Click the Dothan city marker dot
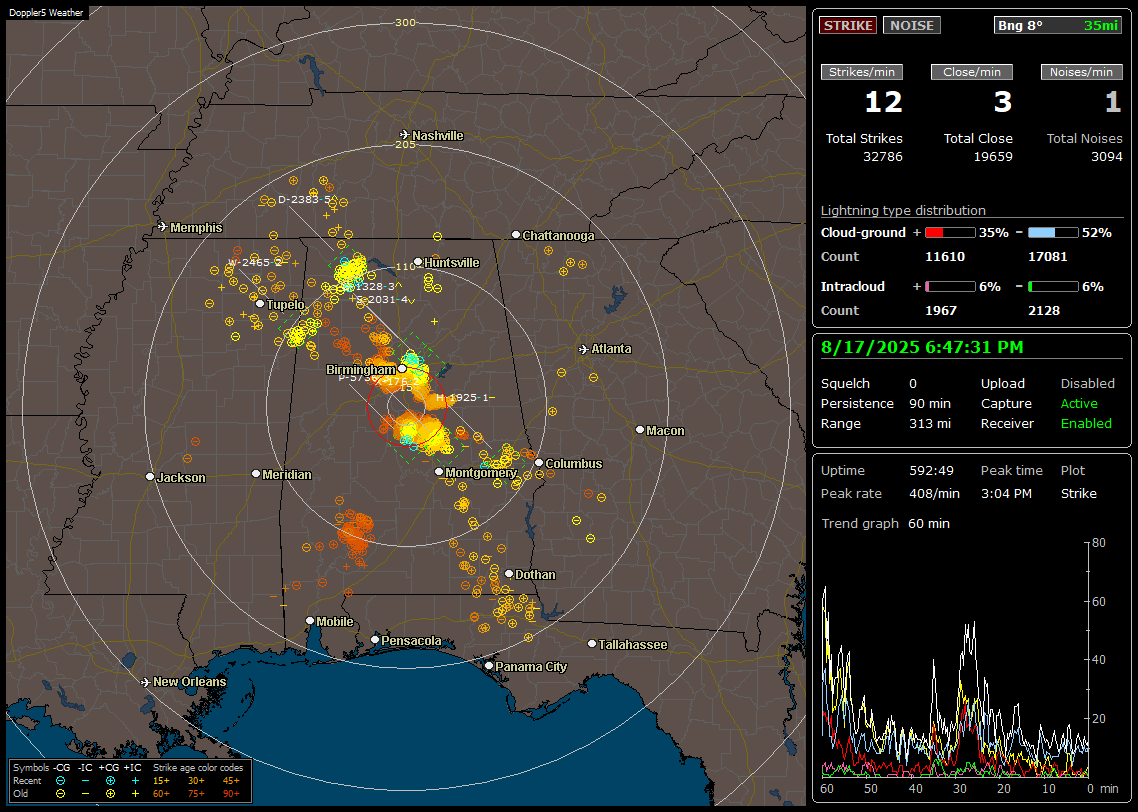The width and height of the screenshot is (1138, 812). point(509,574)
